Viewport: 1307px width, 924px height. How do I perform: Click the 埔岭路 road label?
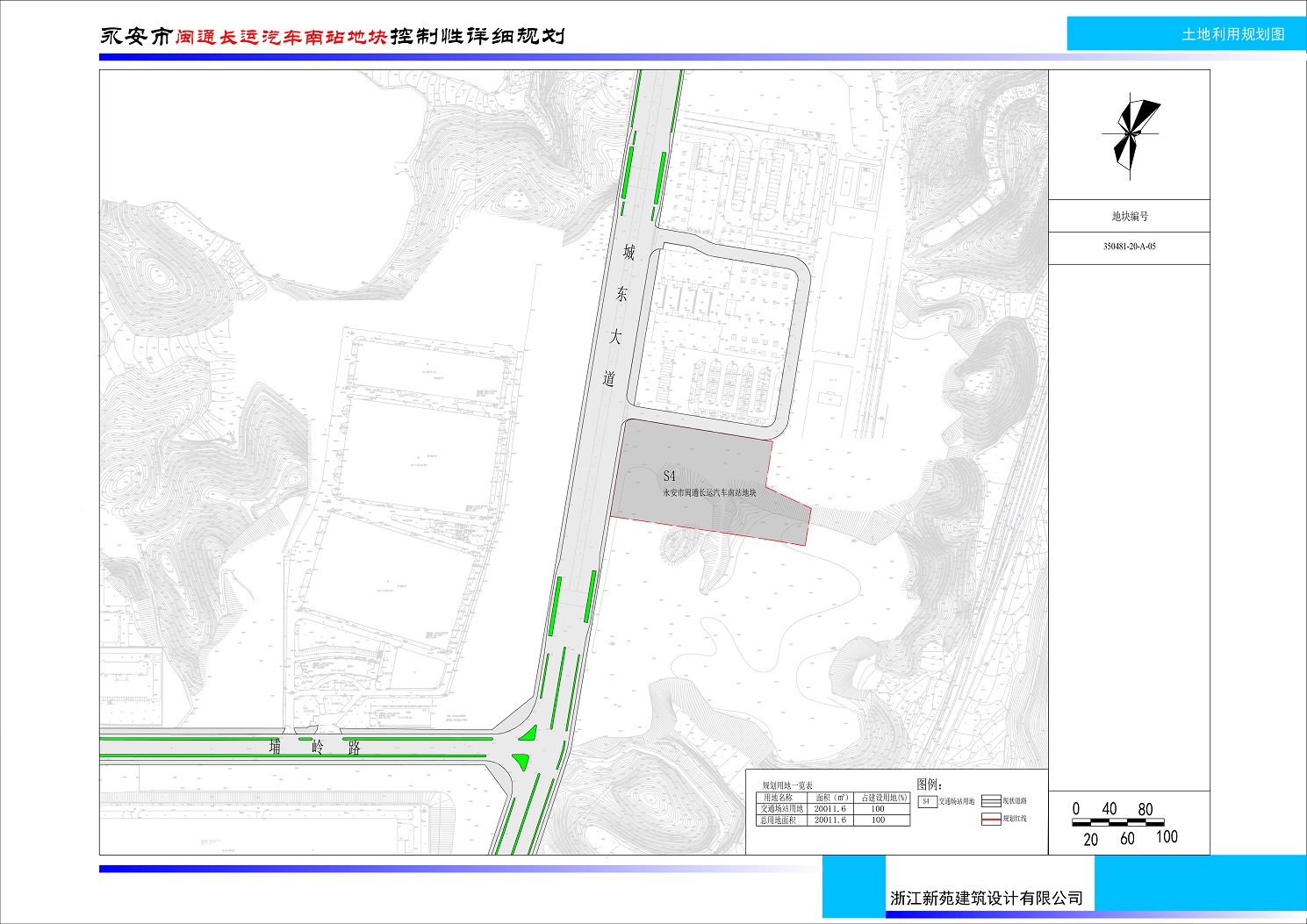(x=315, y=749)
